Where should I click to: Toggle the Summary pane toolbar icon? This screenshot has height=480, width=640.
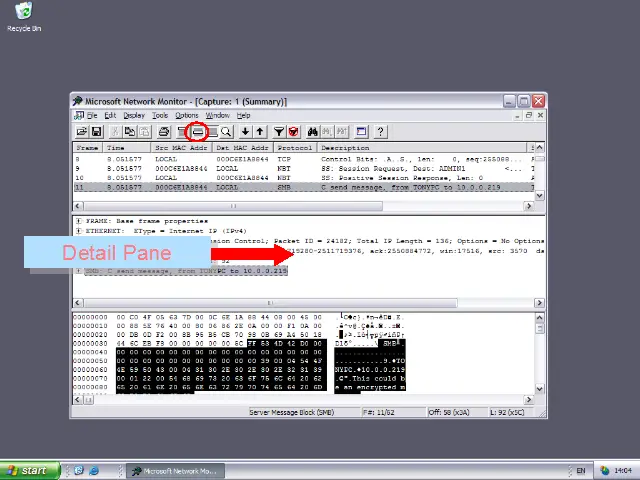click(x=182, y=131)
